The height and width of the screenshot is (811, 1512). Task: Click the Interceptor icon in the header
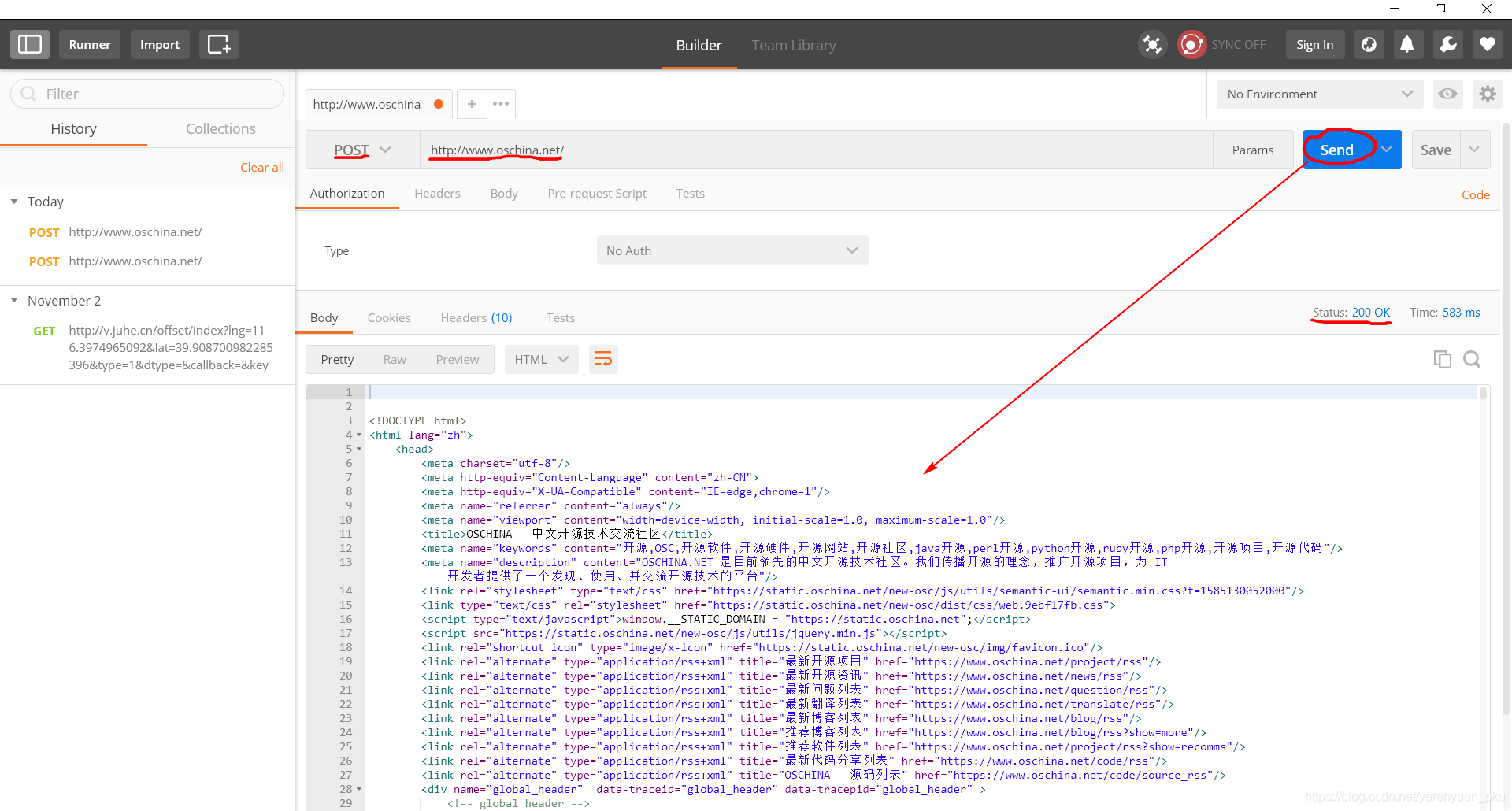(1152, 44)
